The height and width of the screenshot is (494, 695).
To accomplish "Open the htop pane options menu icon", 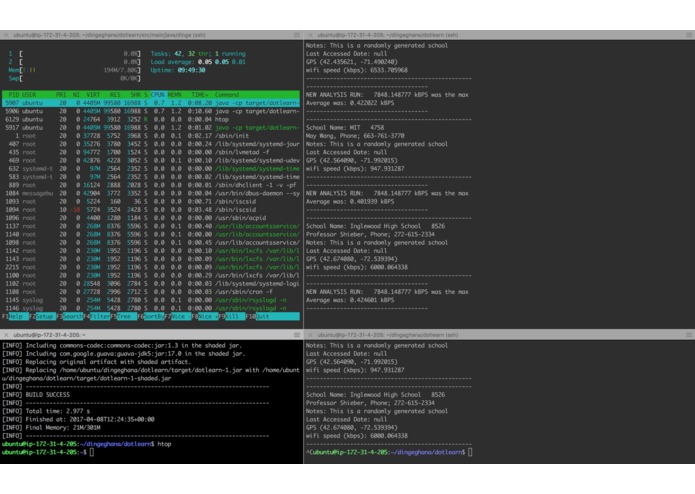I will pos(297,35).
